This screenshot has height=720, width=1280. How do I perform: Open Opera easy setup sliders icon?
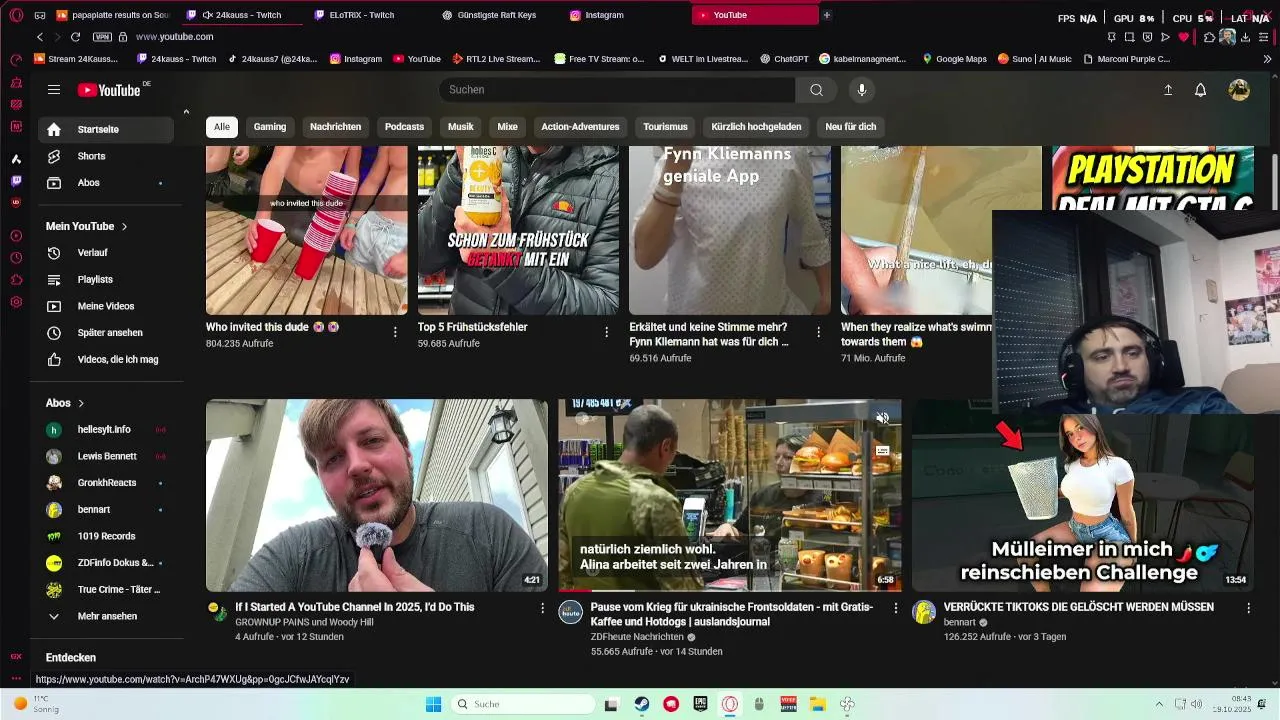(1263, 37)
